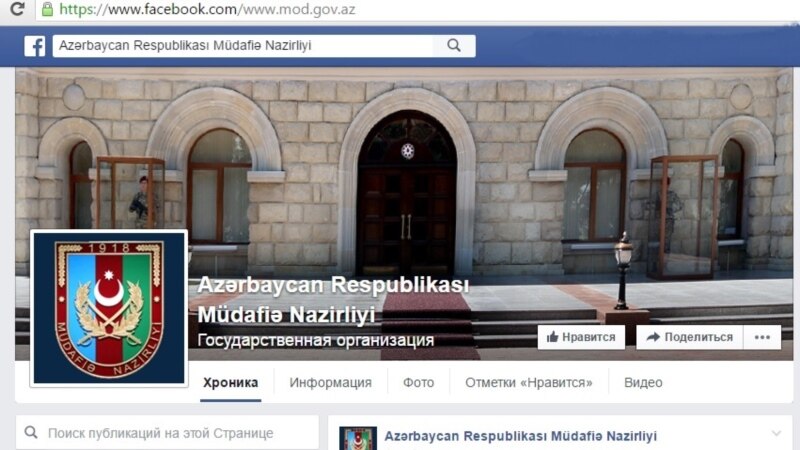This screenshot has width=800, height=450.
Task: Click the browser address bar URL
Action: coord(207,9)
